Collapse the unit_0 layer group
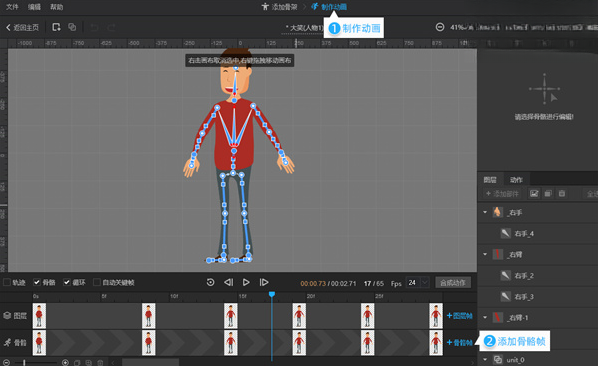598x366 pixels. click(x=485, y=359)
